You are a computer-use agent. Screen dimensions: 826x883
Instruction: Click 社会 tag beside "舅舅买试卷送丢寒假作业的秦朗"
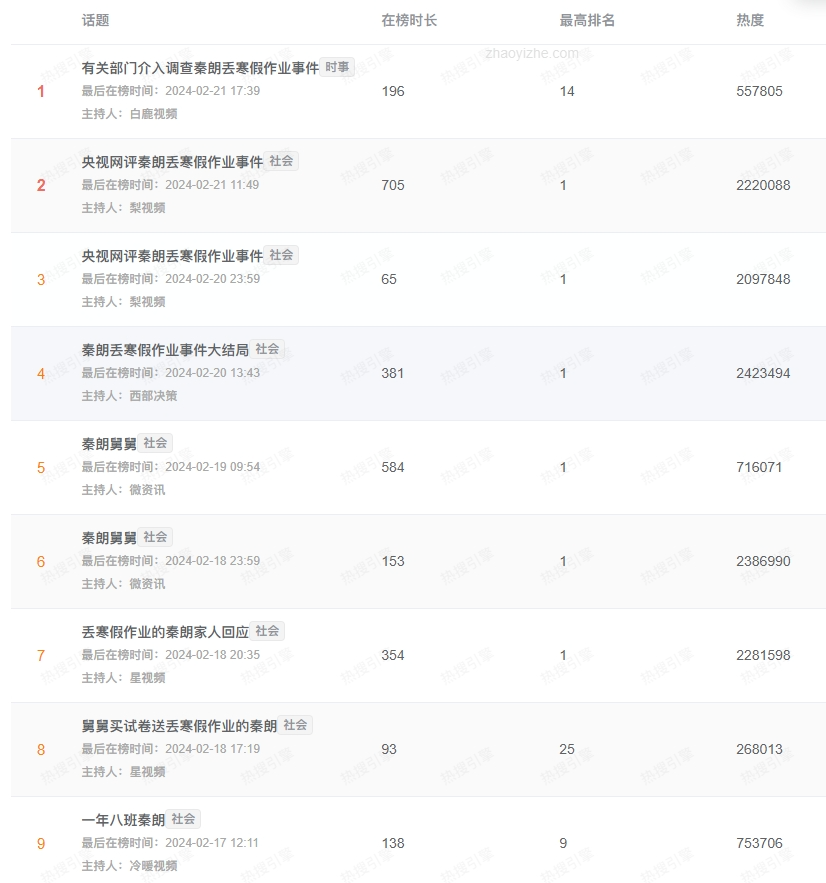tap(296, 725)
